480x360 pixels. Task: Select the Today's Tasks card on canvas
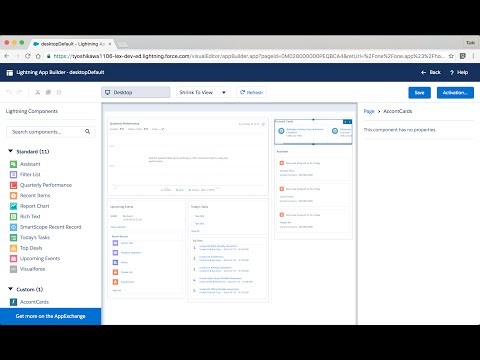click(x=228, y=217)
